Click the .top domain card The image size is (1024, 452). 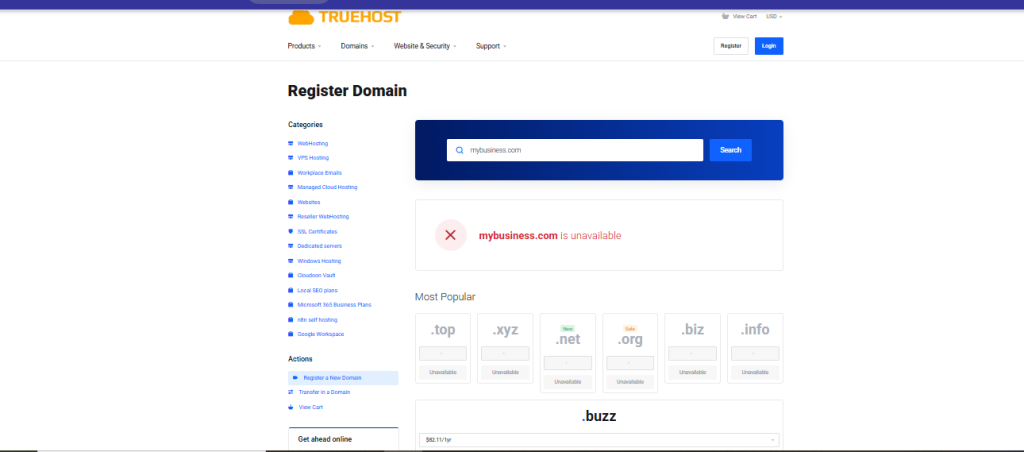pyautogui.click(x=443, y=348)
